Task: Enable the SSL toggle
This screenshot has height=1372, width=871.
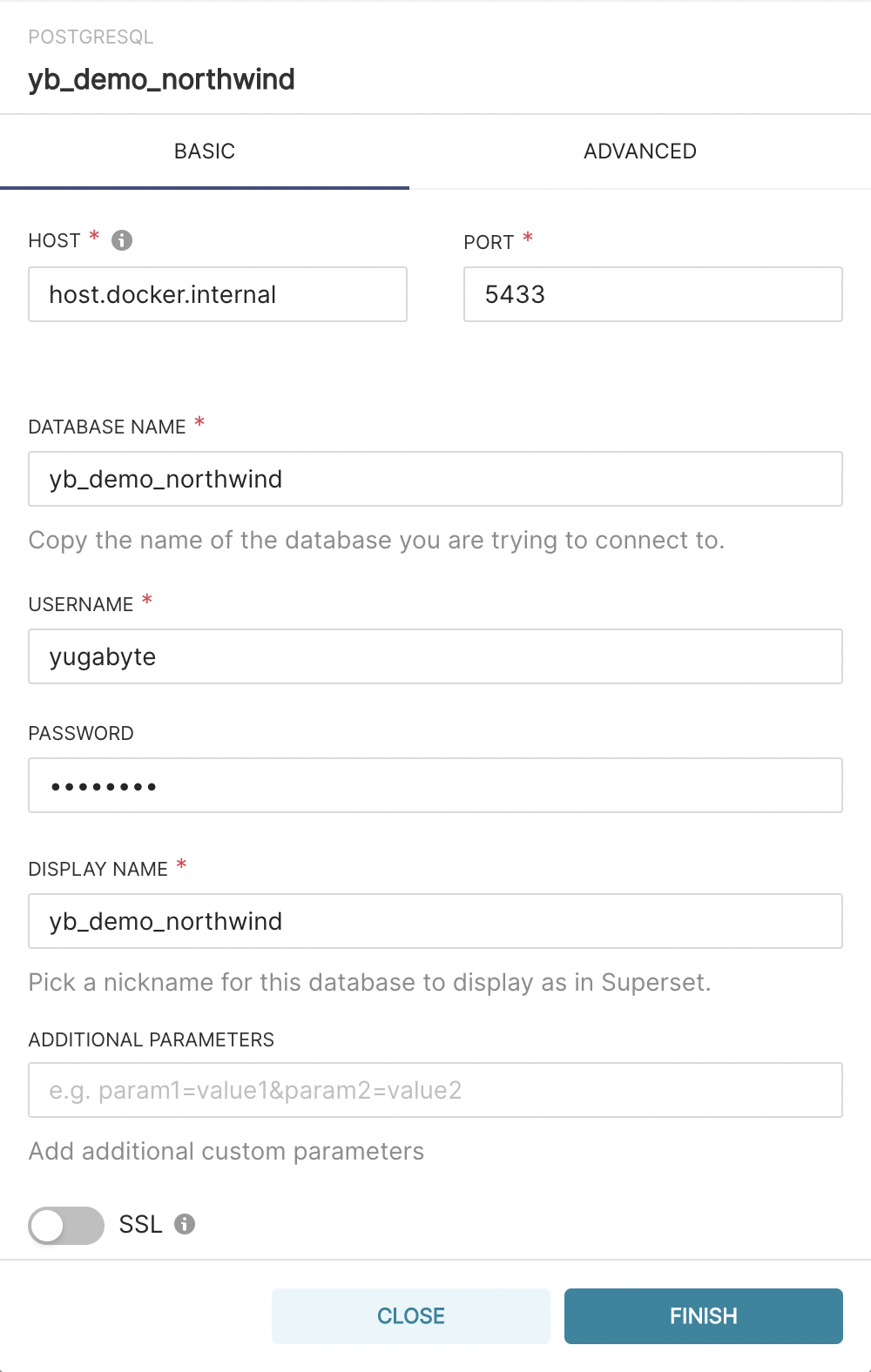Action: [65, 1224]
